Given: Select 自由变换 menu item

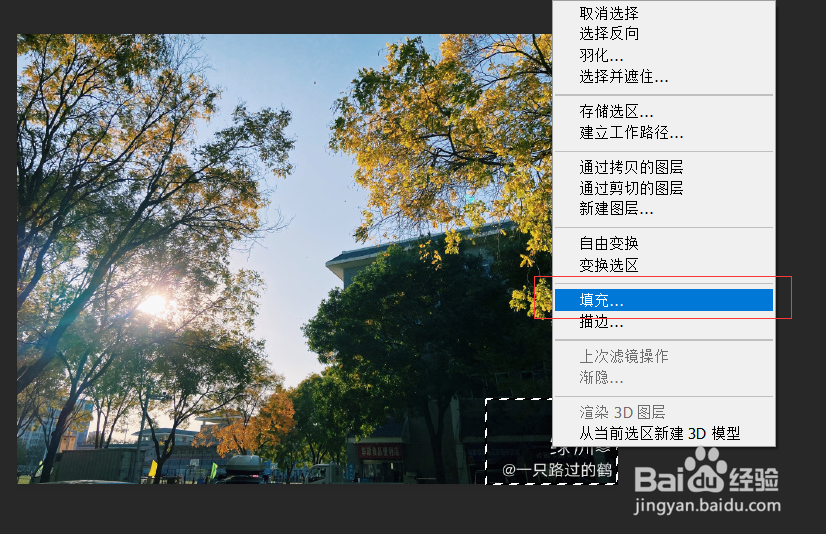Looking at the screenshot, I should (664, 243).
